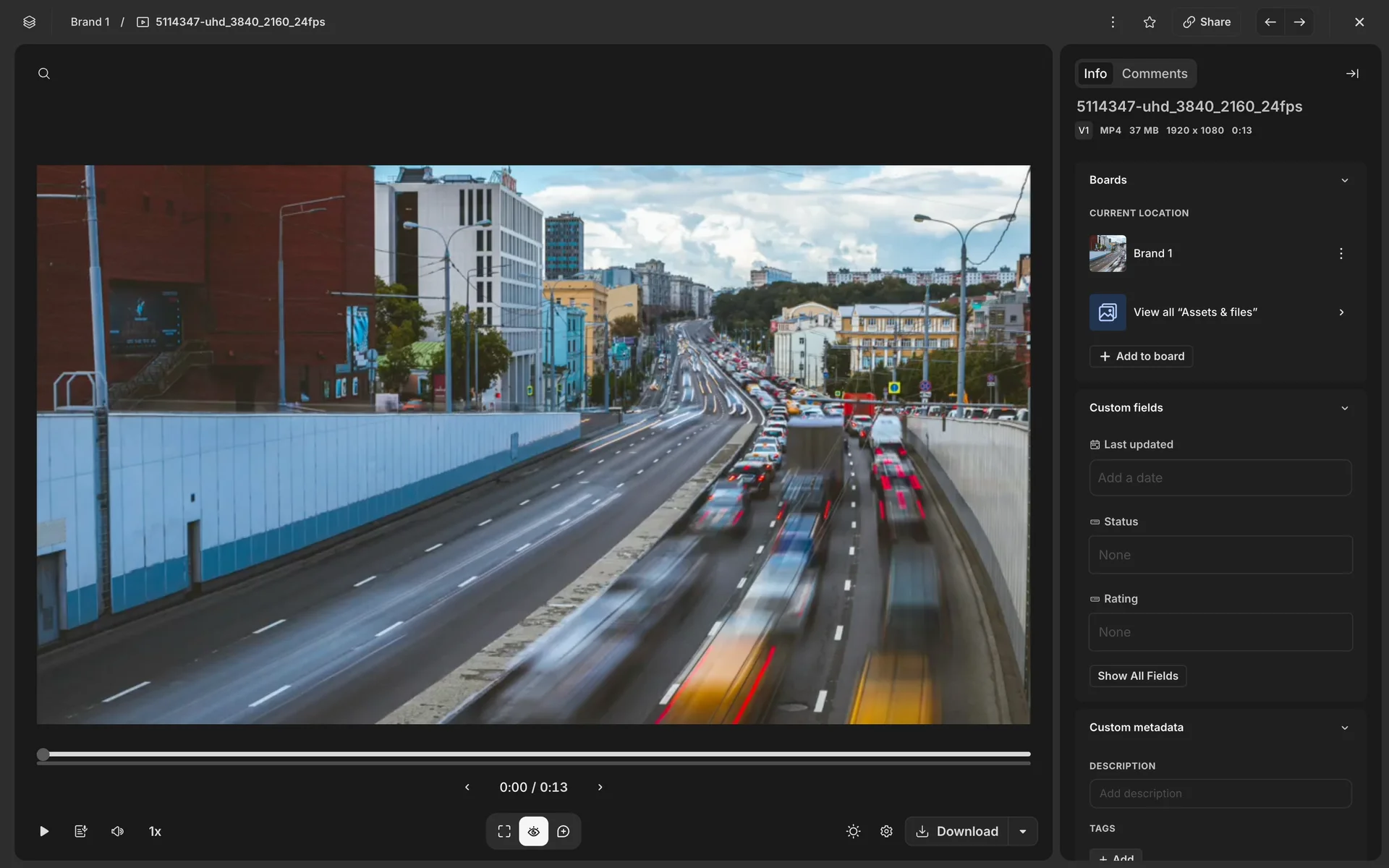Play the video
The height and width of the screenshot is (868, 1389).
coord(44,831)
